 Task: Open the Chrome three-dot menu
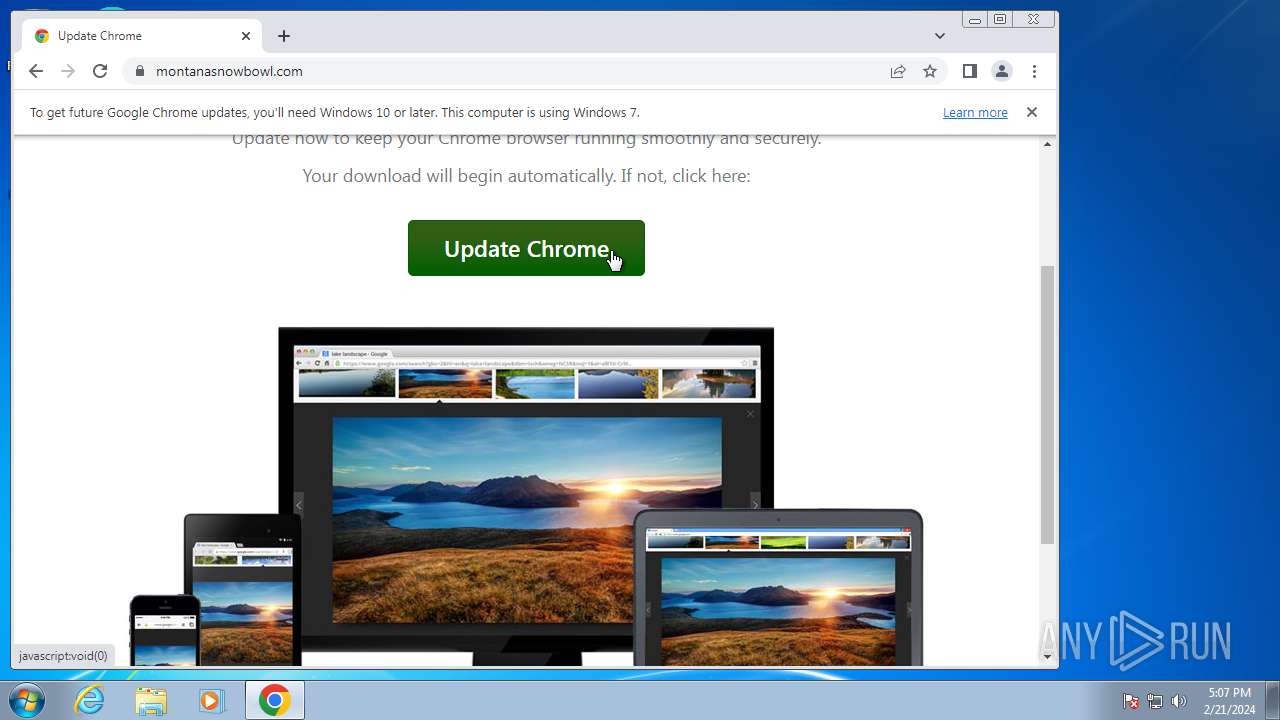[1034, 71]
